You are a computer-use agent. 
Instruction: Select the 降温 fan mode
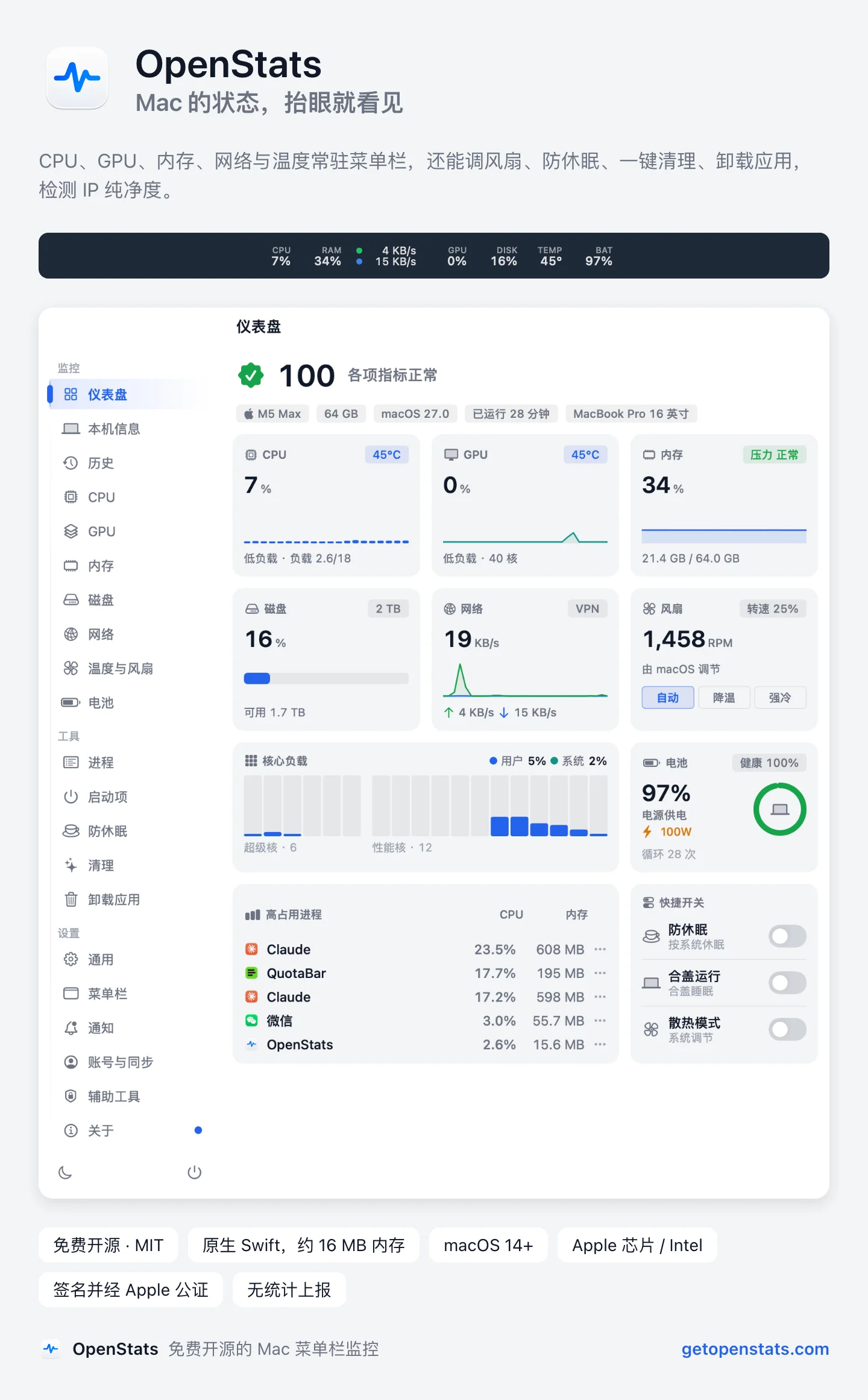(724, 698)
